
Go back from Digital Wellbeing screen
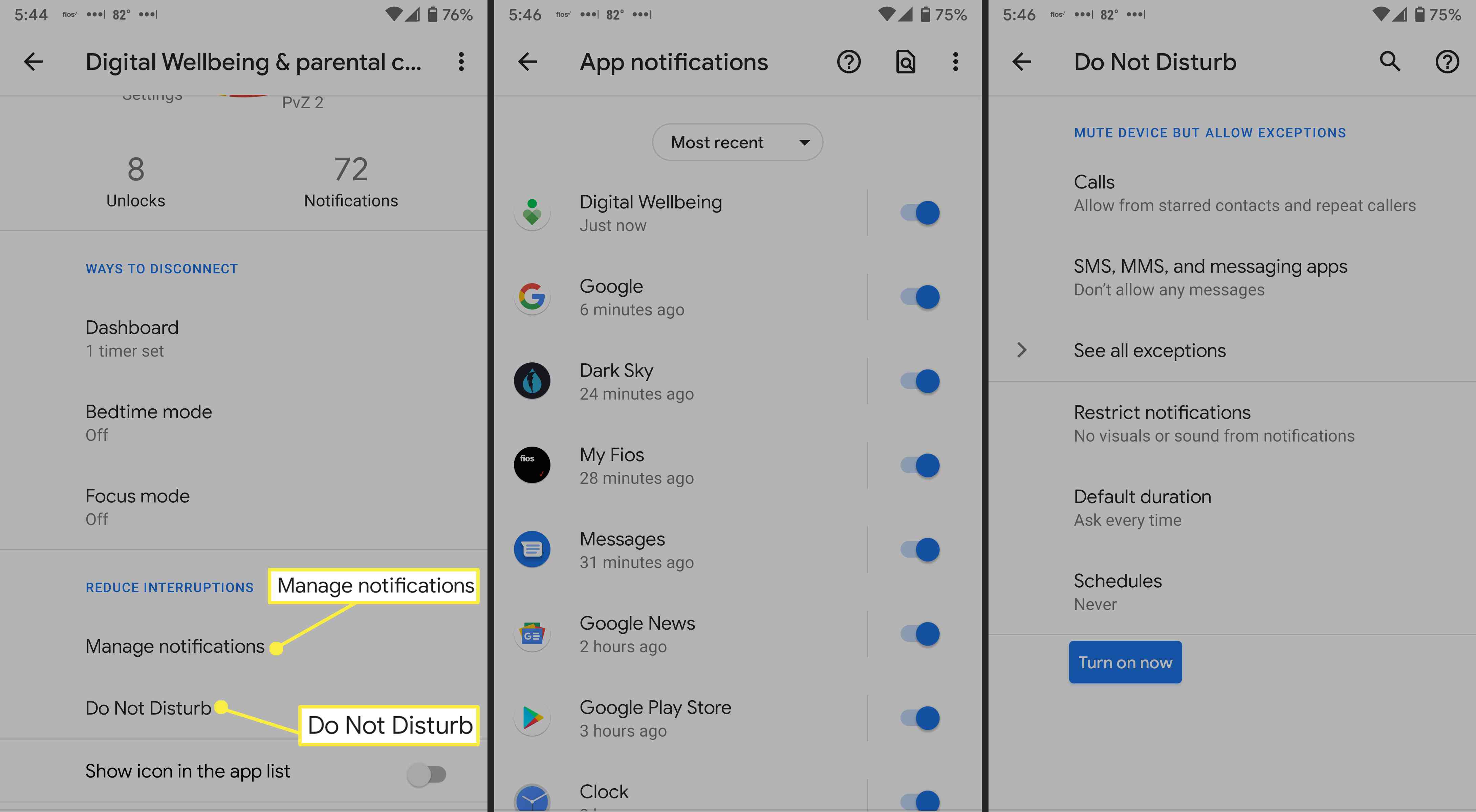tap(33, 62)
